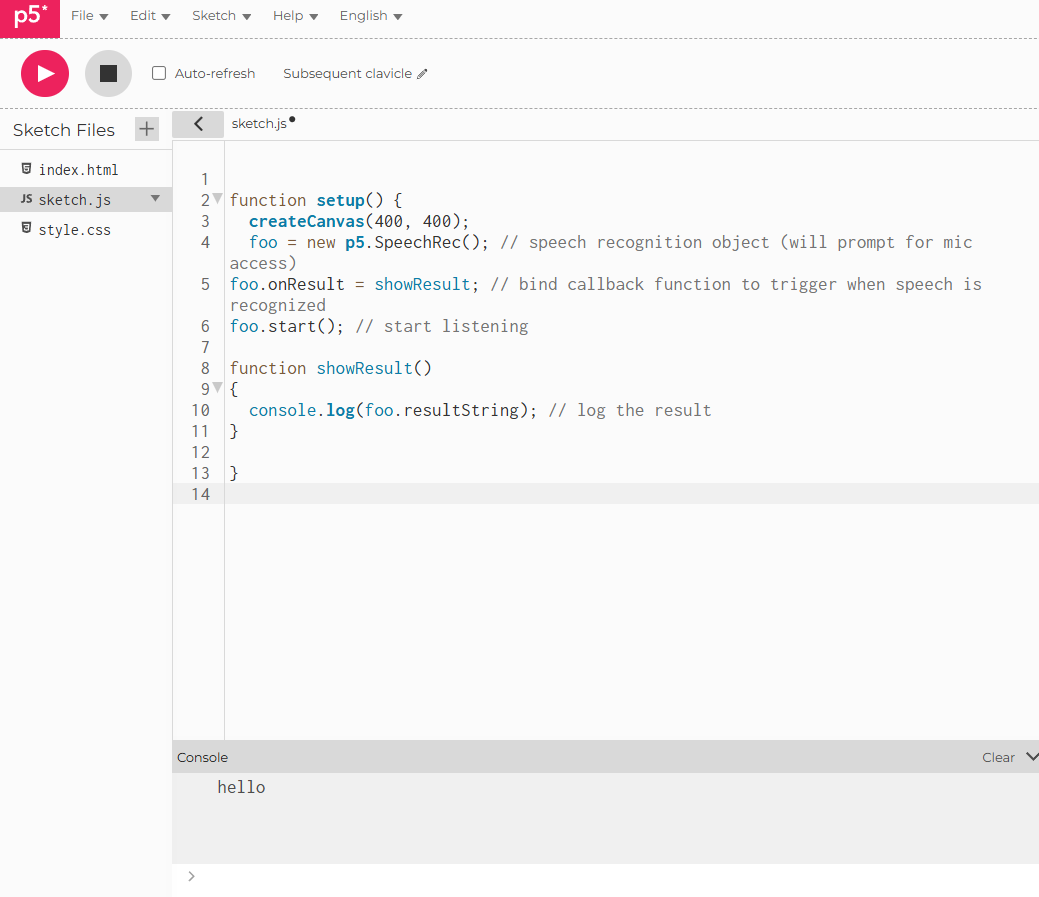
Task: Place cursor on empty line 14
Action: [629, 494]
